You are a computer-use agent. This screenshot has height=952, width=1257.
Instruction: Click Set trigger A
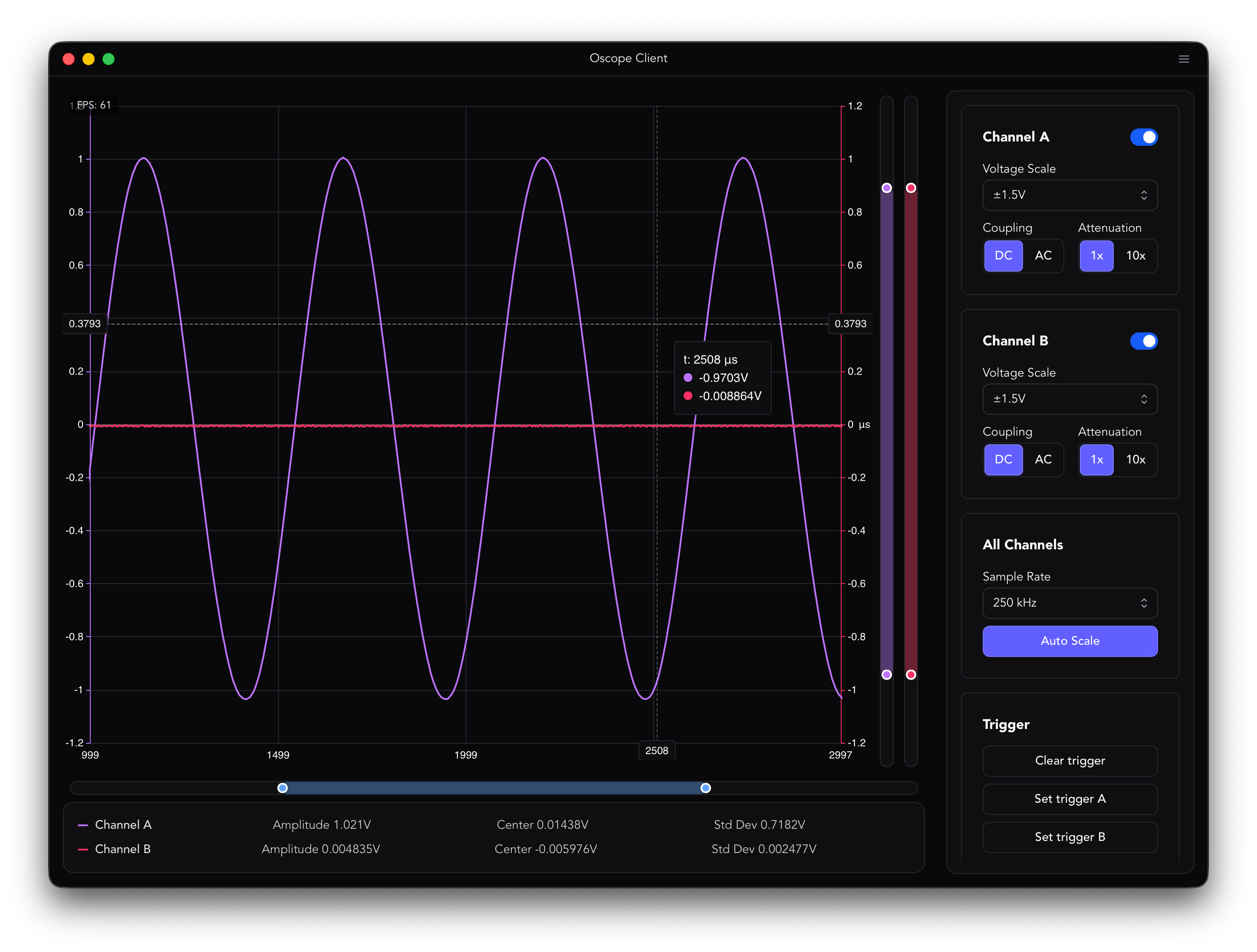[1069, 799]
